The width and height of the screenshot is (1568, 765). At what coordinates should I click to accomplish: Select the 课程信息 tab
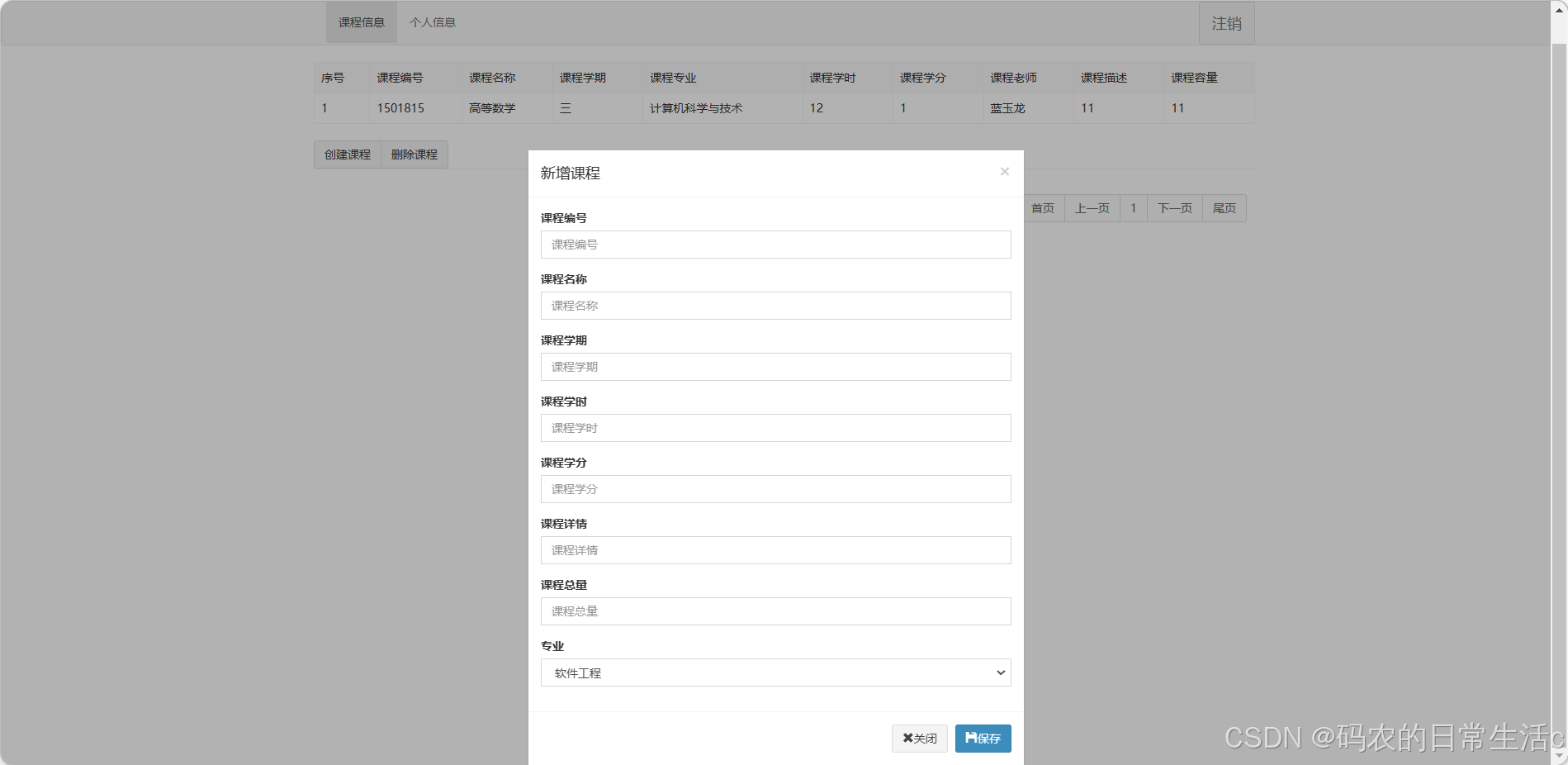click(x=360, y=22)
